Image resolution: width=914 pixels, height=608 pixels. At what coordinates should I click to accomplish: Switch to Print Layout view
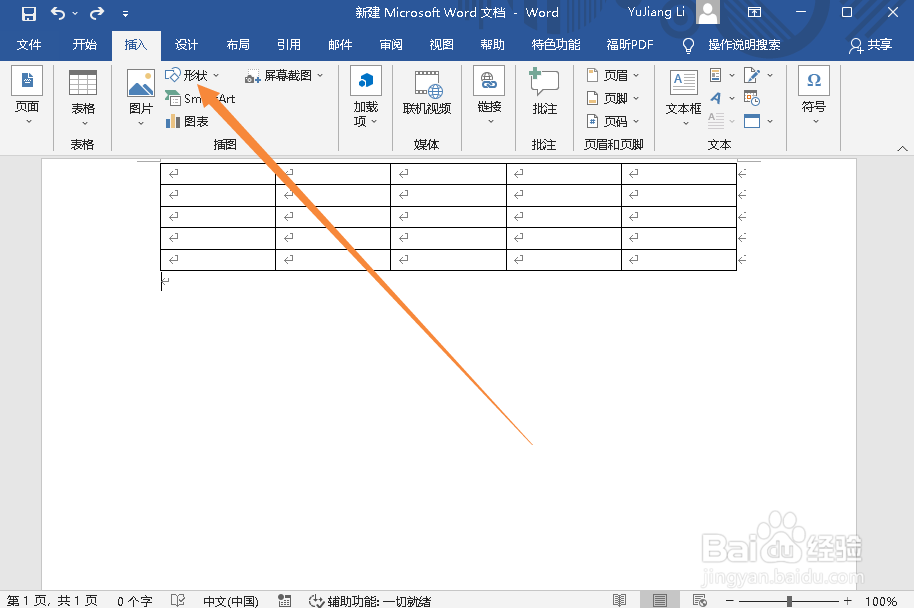(x=660, y=600)
